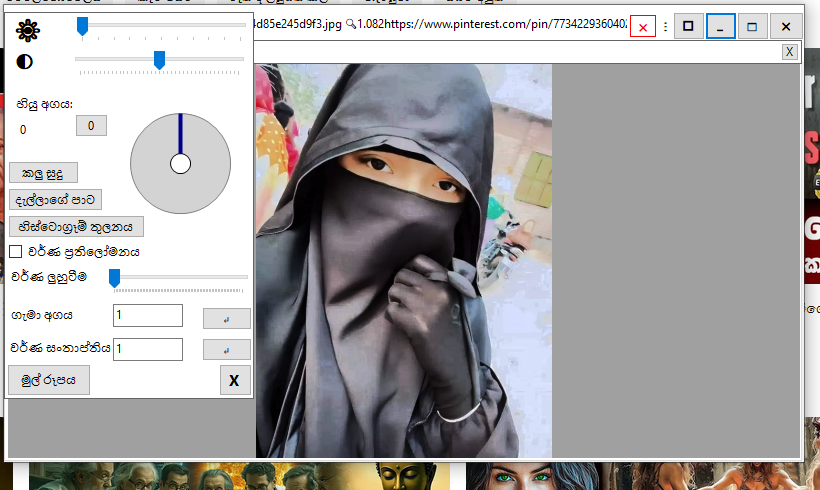This screenshot has height=490, width=820.
Task: Click the brightness slider handle
Action: pyautogui.click(x=82, y=26)
